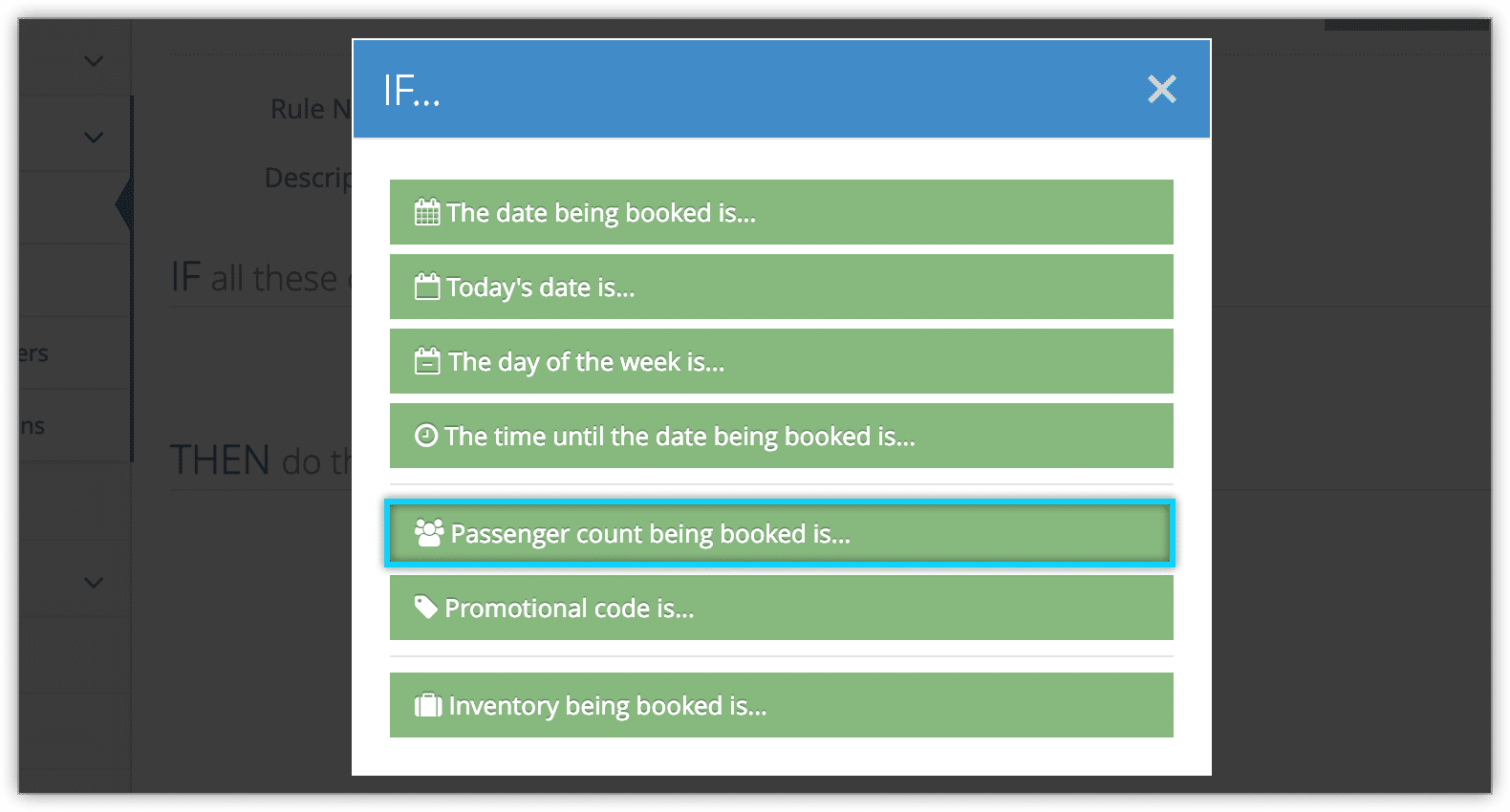
Task: Click the calendar grid icon beside date being booked
Action: click(427, 212)
